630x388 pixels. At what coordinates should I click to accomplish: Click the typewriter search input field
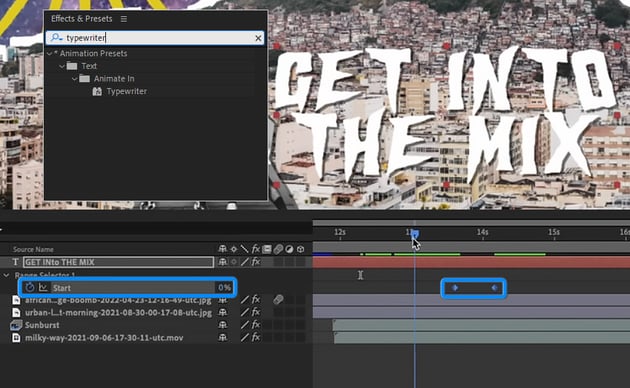tap(155, 38)
